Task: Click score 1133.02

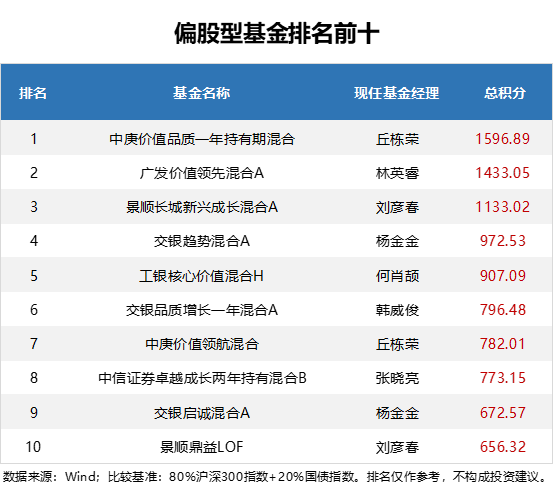Action: click(502, 207)
